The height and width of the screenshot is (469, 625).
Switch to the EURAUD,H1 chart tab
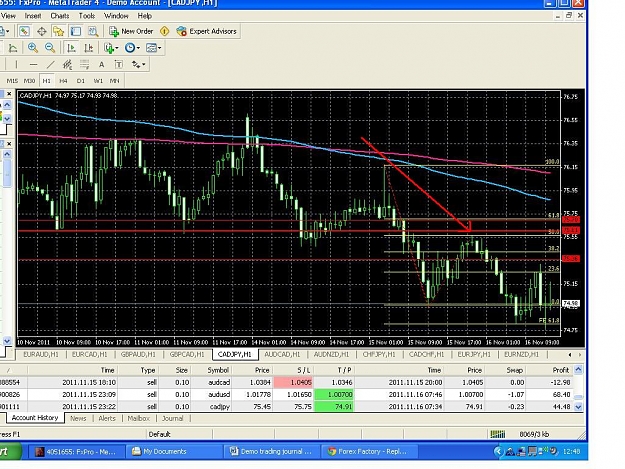pos(41,354)
